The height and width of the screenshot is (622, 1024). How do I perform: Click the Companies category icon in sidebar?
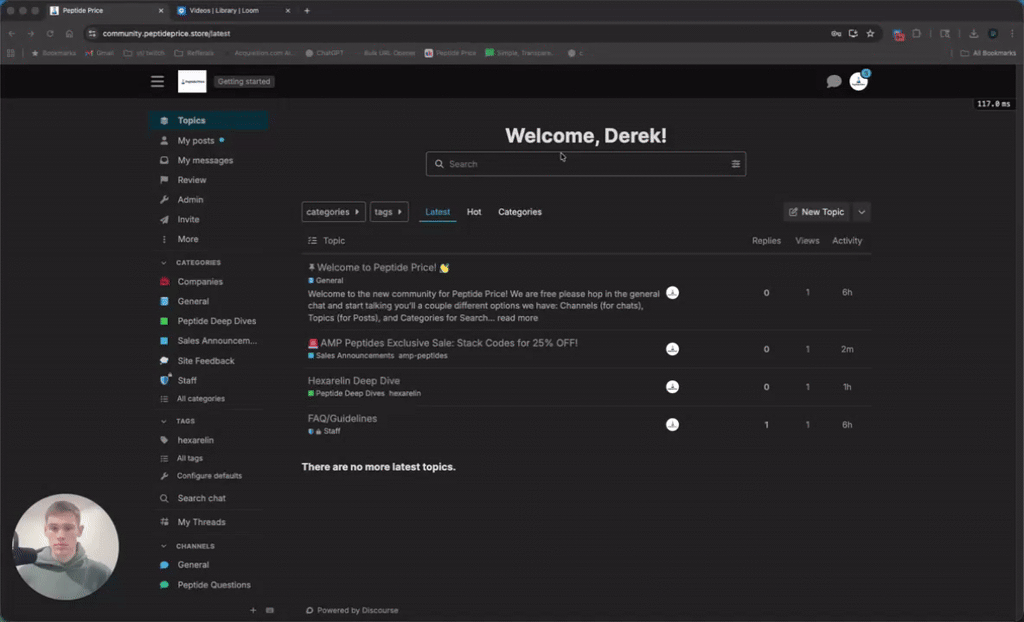point(165,282)
